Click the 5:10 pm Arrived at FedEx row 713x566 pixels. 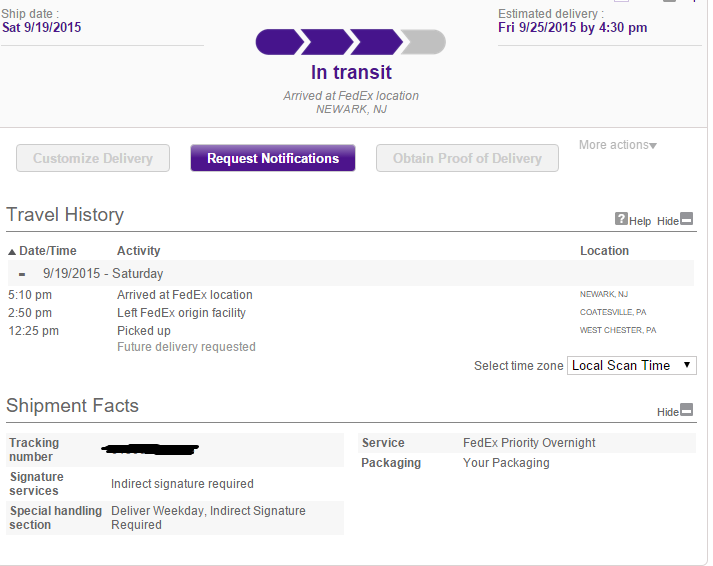pos(184,295)
